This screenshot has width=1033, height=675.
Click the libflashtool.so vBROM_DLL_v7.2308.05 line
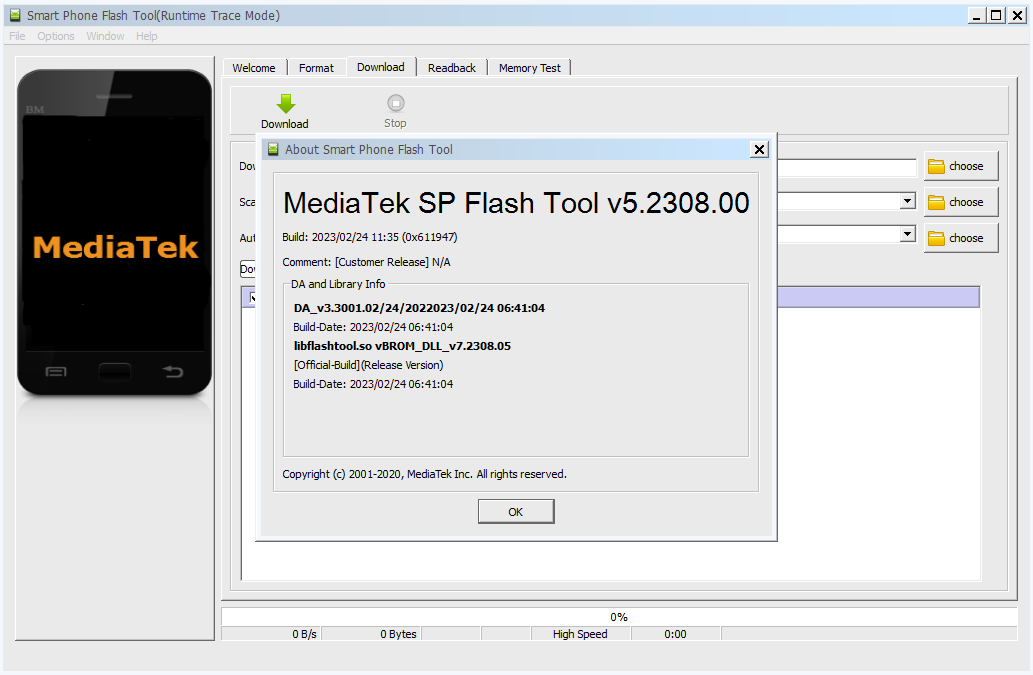pyautogui.click(x=402, y=346)
